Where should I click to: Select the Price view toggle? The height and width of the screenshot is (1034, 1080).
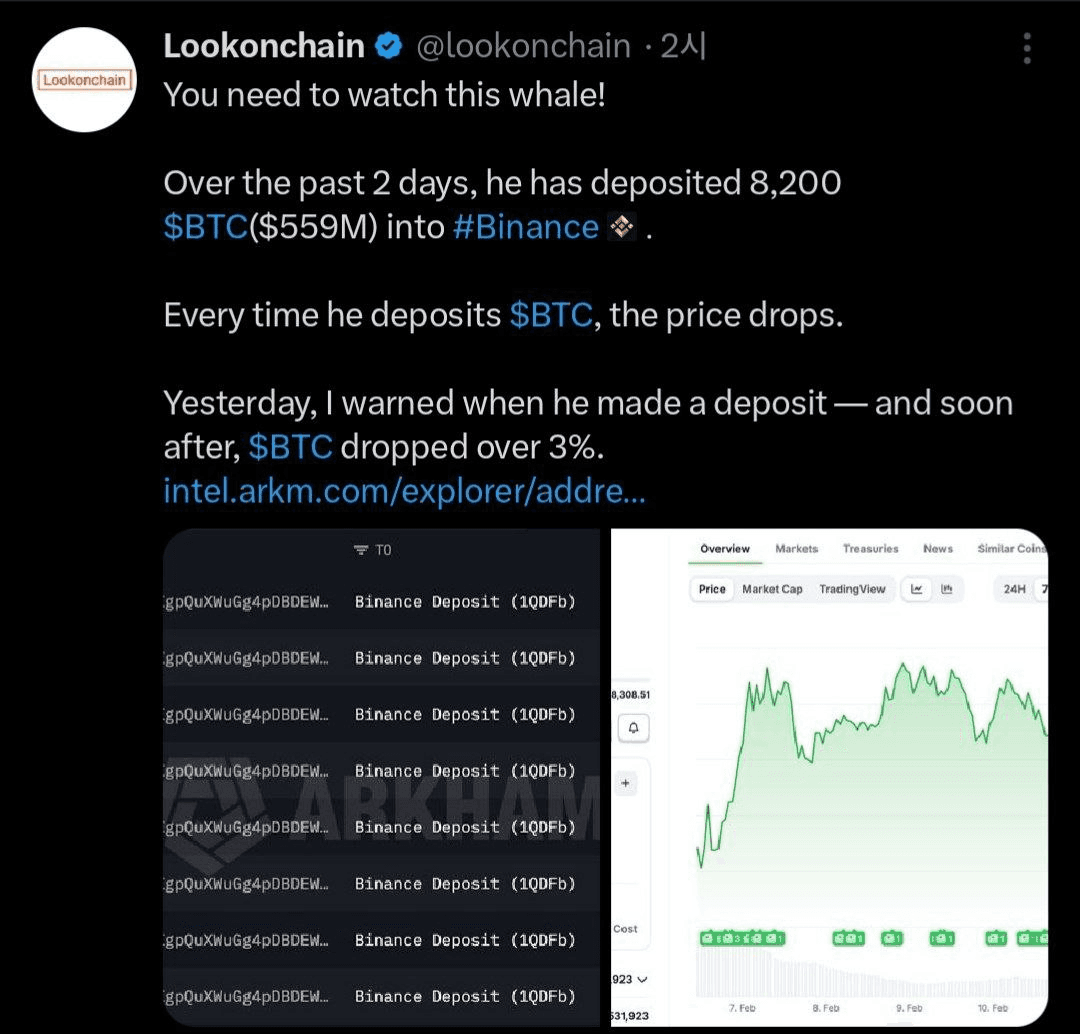click(x=712, y=589)
